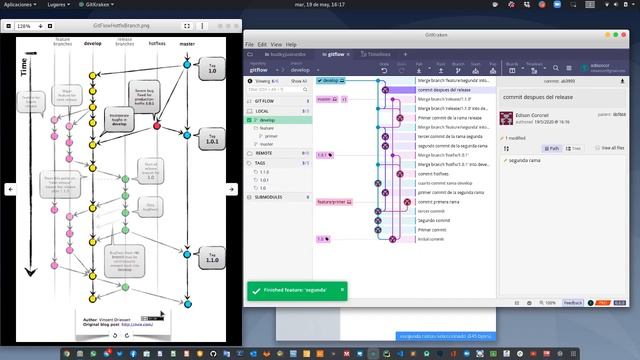
Task: Open the Timelines dropdown arrow
Action: (544, 68)
